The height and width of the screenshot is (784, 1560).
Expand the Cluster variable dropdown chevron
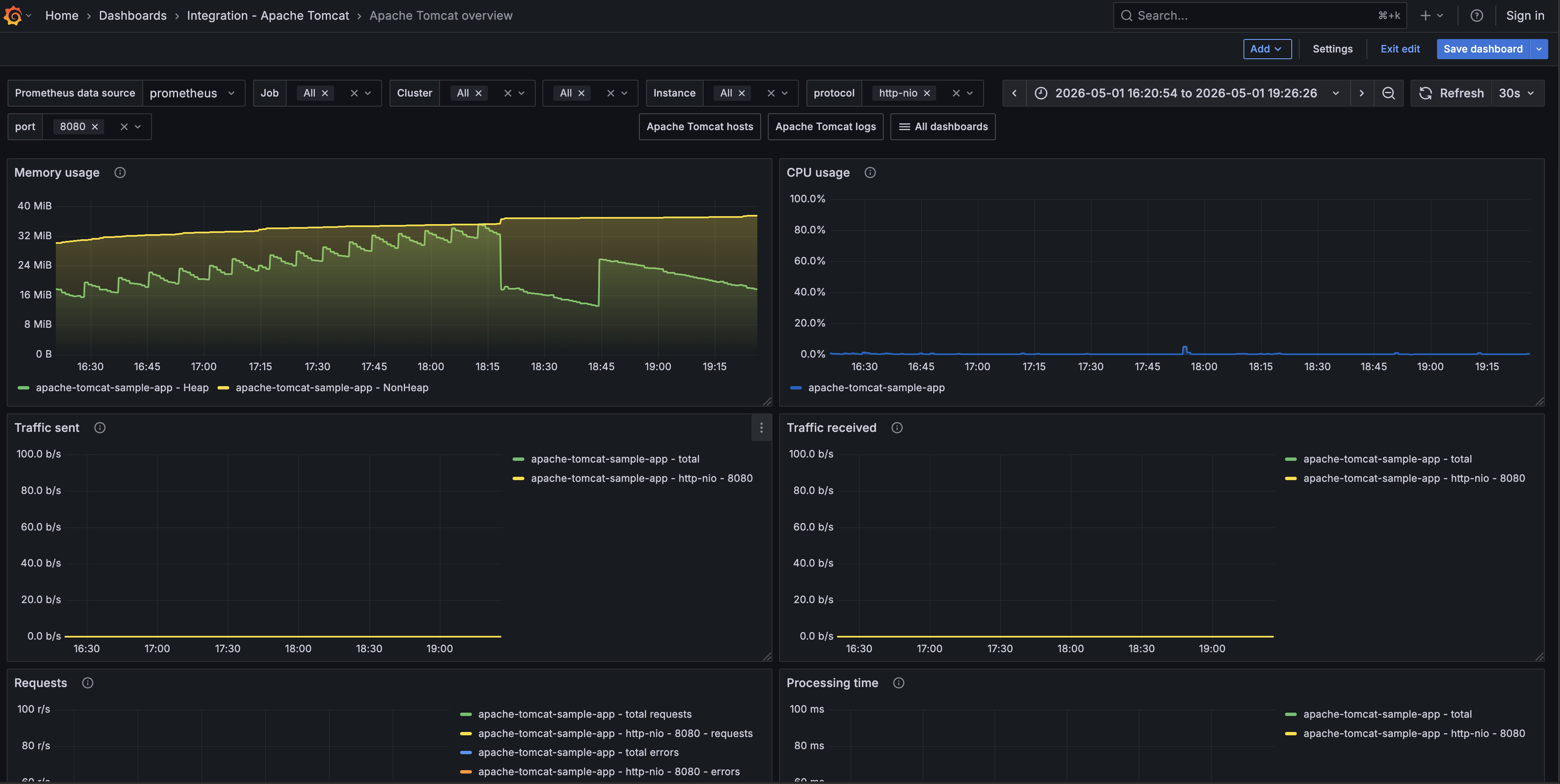point(521,93)
